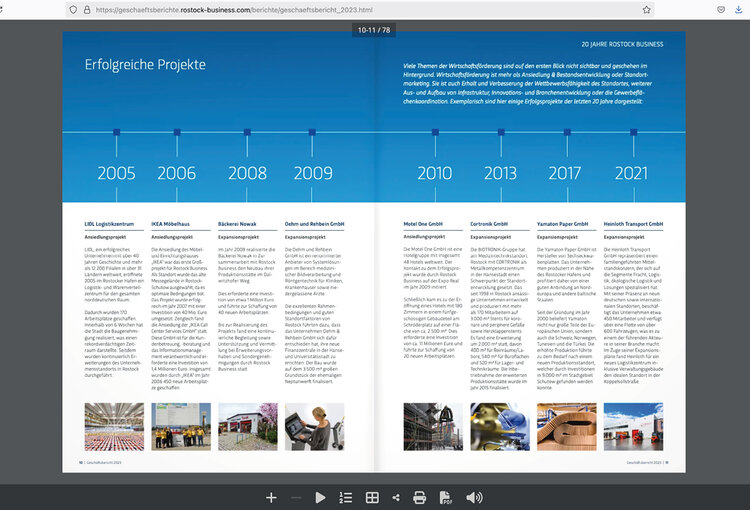Select the 2008 timeline marker
Screen dimensions: 750x510
(247, 132)
